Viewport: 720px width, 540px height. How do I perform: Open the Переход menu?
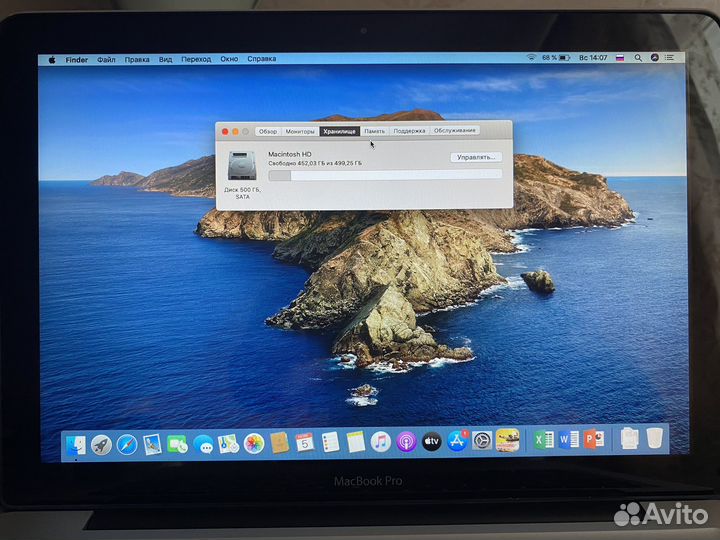[196, 59]
